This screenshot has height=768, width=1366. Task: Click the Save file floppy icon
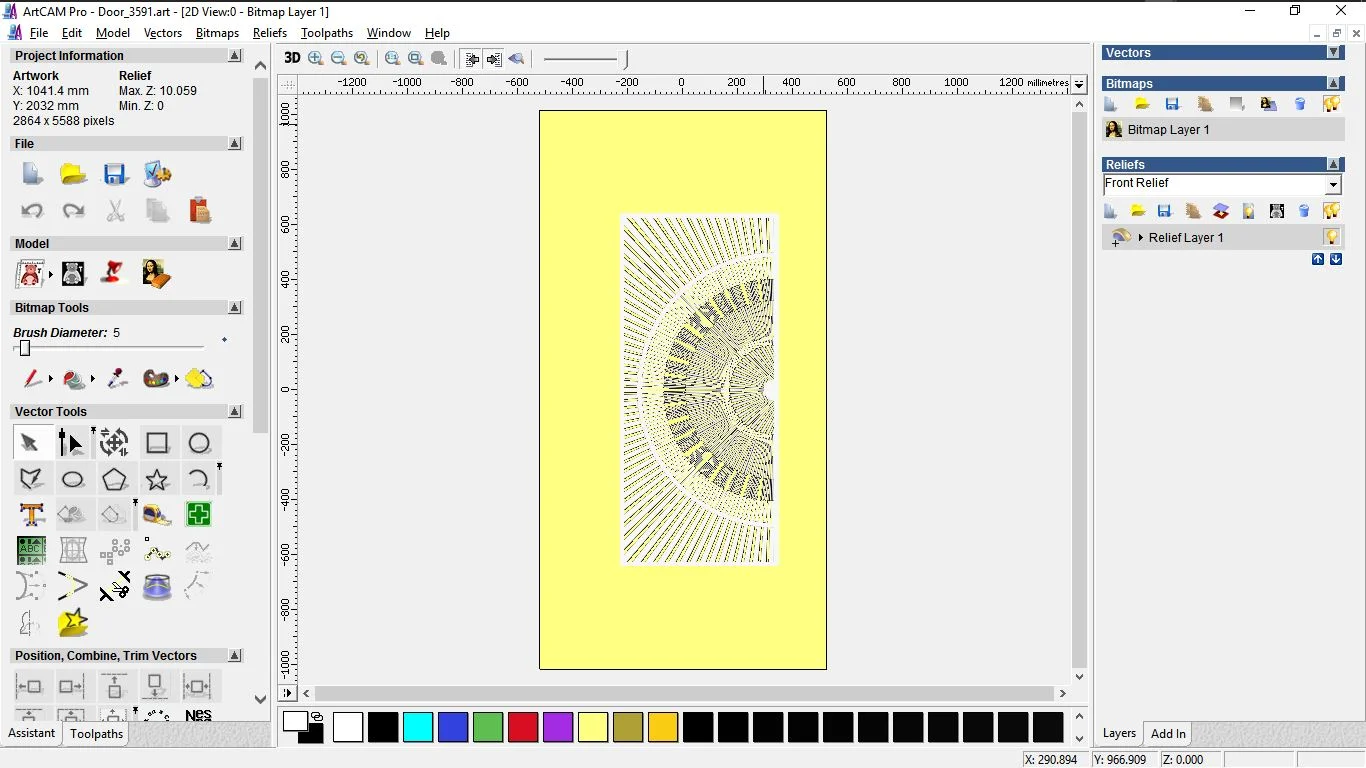pyautogui.click(x=115, y=175)
